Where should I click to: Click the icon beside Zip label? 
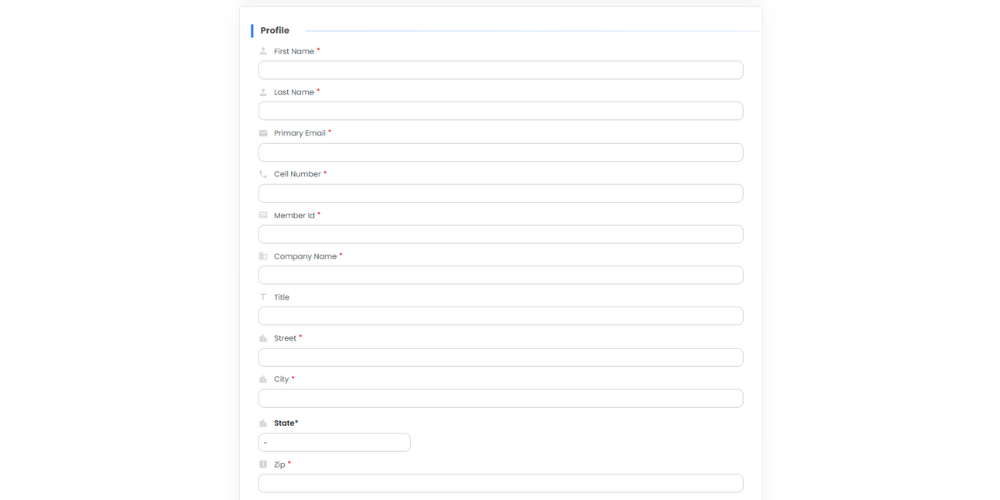click(263, 464)
